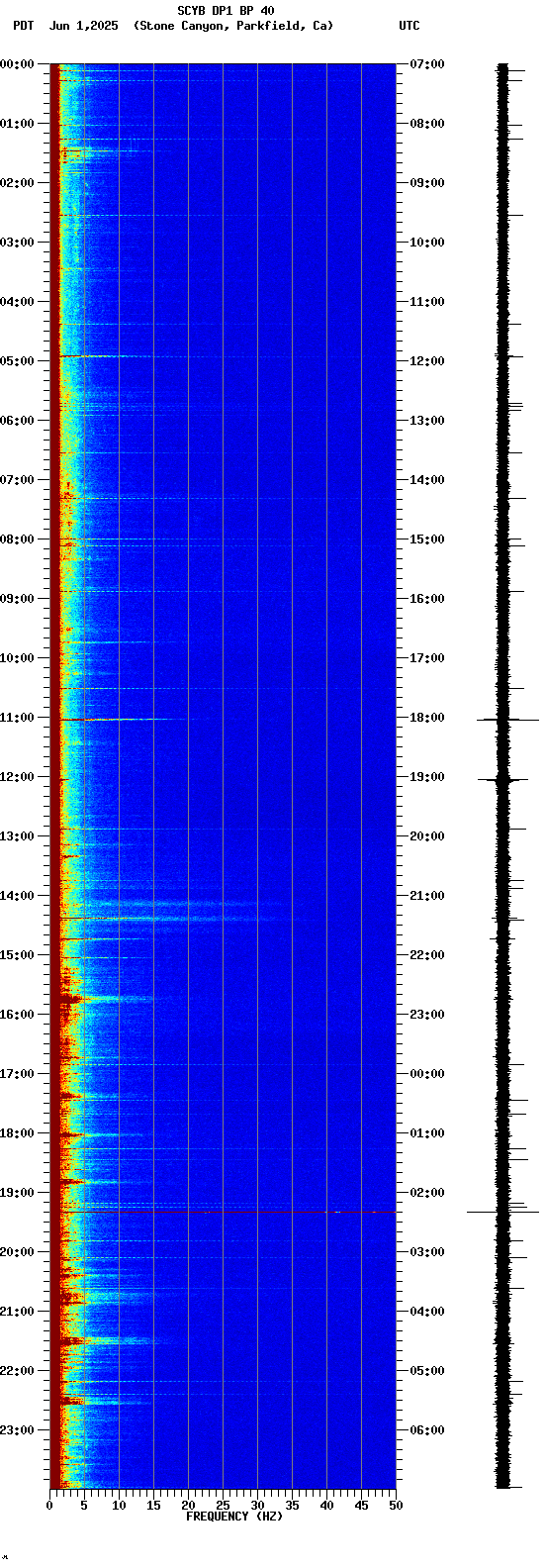Screen dimensions: 546x1568
Task: Select the 16:00 label on the PDT axis
Action: [x=16, y=1015]
